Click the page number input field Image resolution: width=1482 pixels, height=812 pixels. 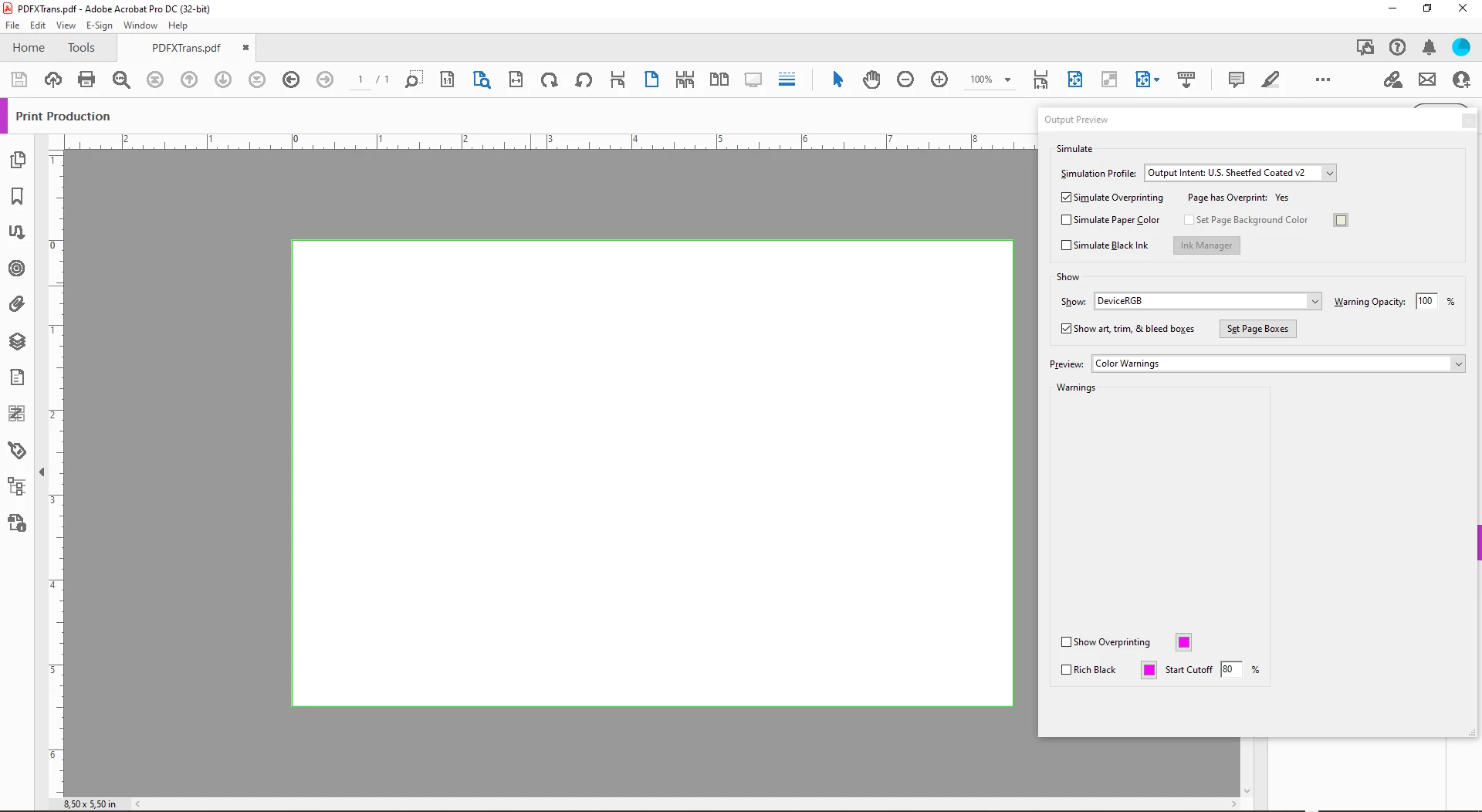360,80
